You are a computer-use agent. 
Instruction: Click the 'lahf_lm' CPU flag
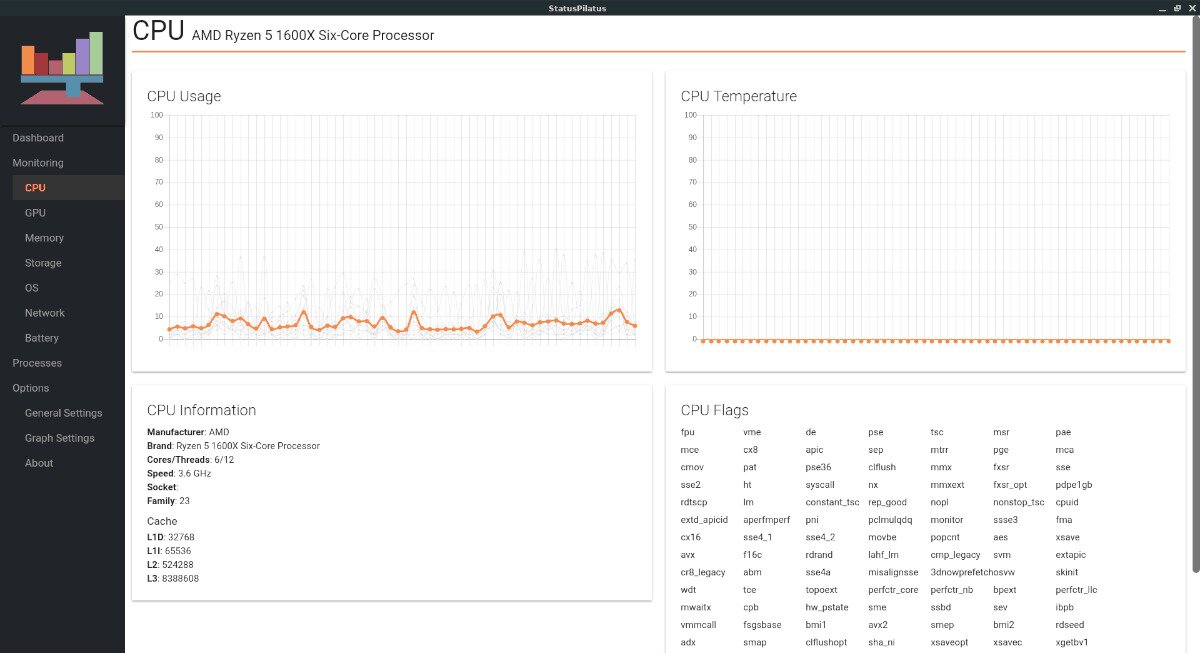pos(883,555)
